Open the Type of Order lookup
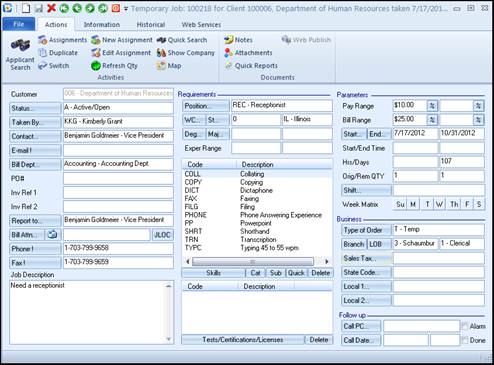 tap(366, 230)
